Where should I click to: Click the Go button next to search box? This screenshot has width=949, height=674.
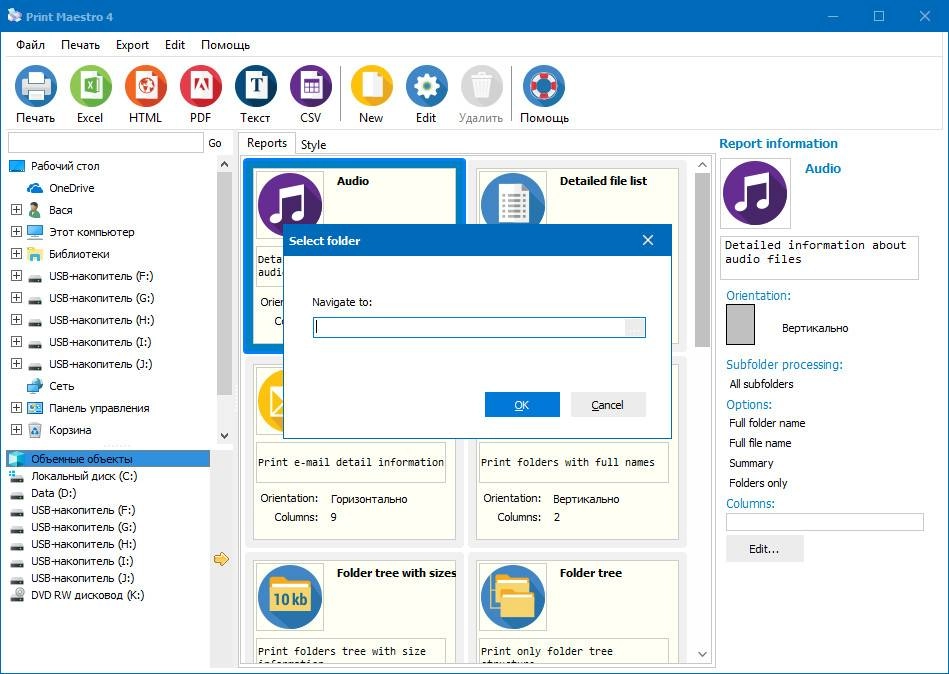[215, 143]
